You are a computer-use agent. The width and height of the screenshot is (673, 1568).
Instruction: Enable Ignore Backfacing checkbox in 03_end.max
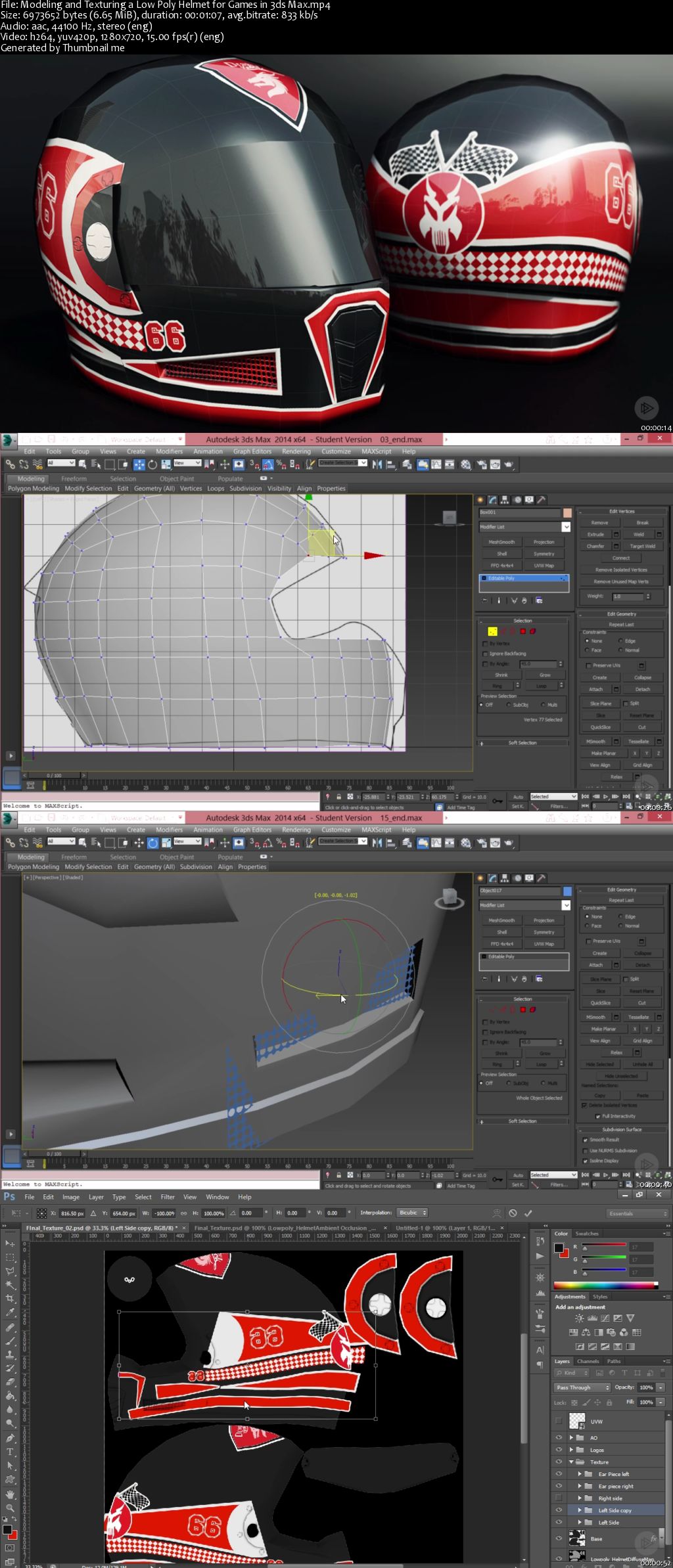click(485, 654)
